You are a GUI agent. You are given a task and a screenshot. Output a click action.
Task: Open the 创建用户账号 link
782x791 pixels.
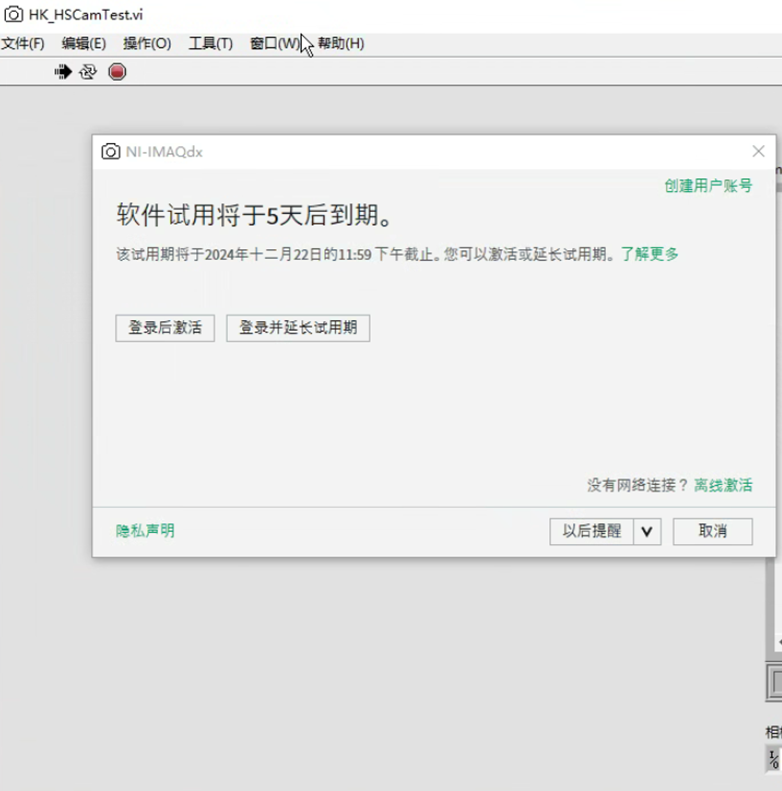pyautogui.click(x=708, y=186)
